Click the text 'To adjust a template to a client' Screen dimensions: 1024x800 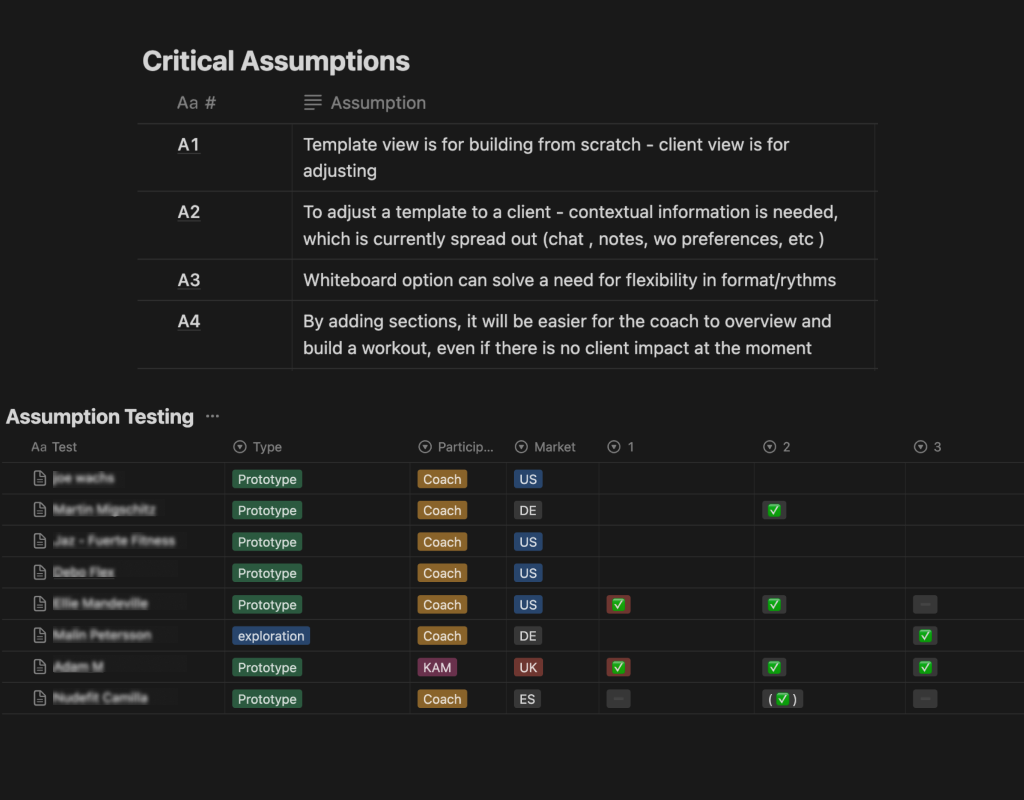427,212
